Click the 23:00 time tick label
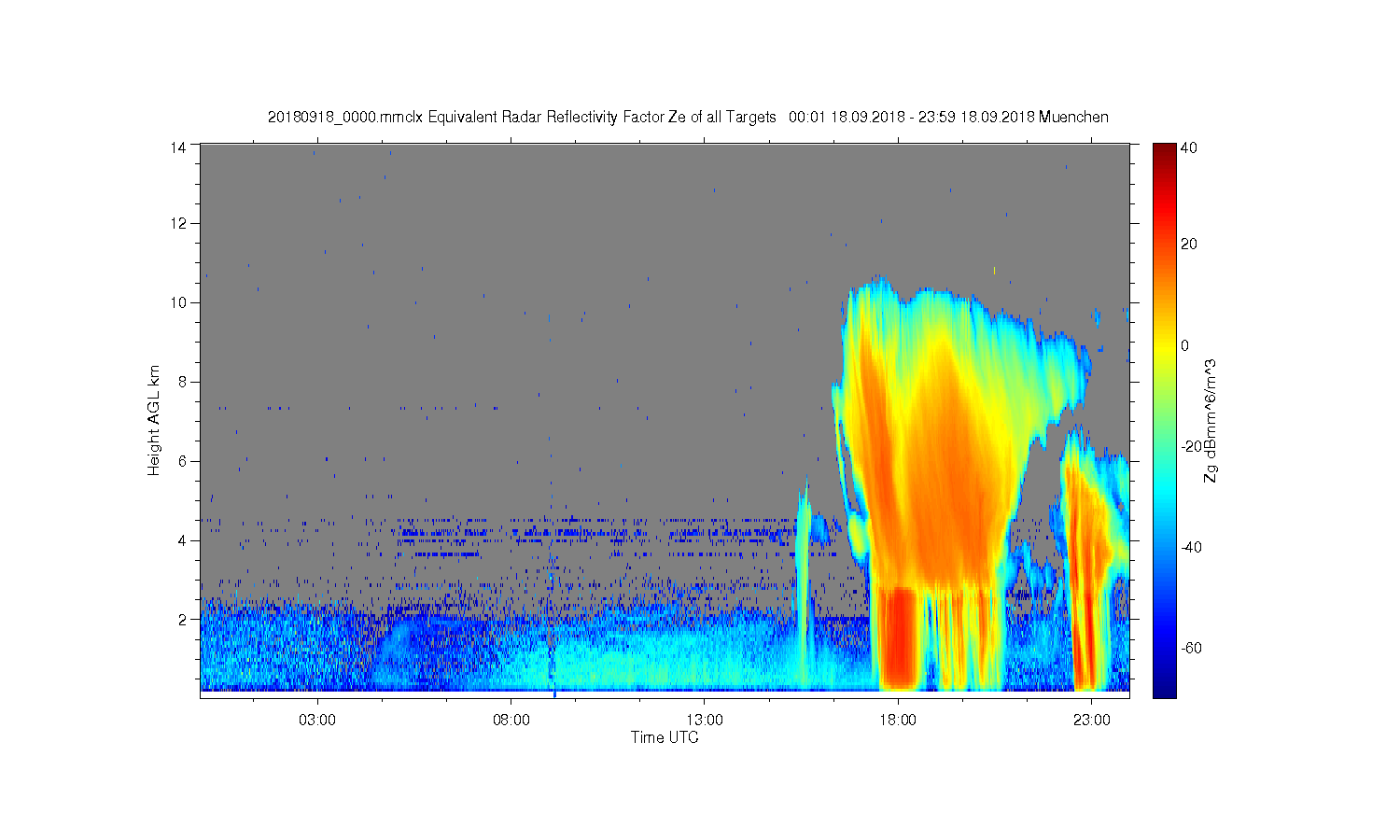 point(1091,721)
